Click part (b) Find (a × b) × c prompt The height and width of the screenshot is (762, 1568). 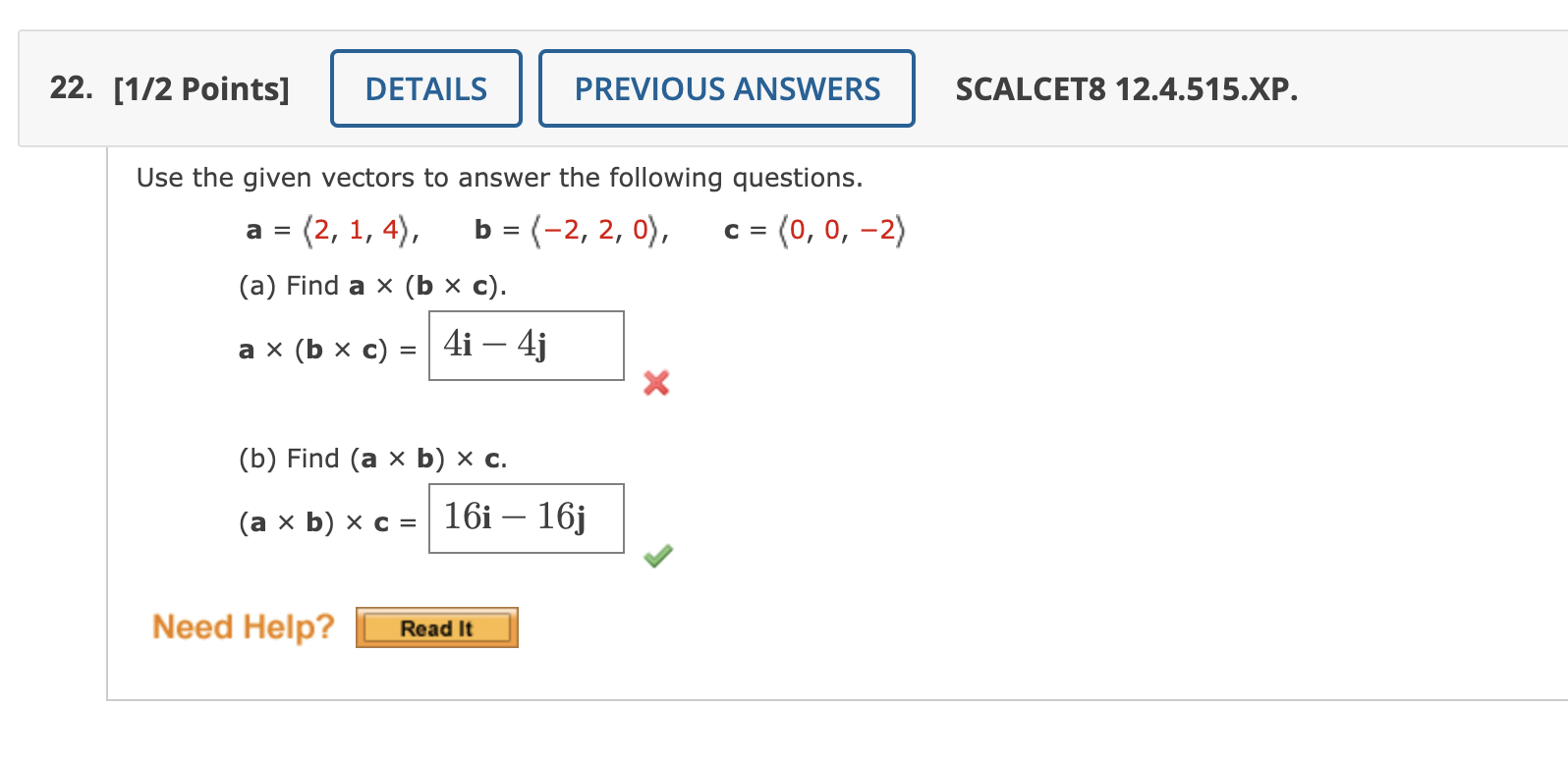[371, 458]
